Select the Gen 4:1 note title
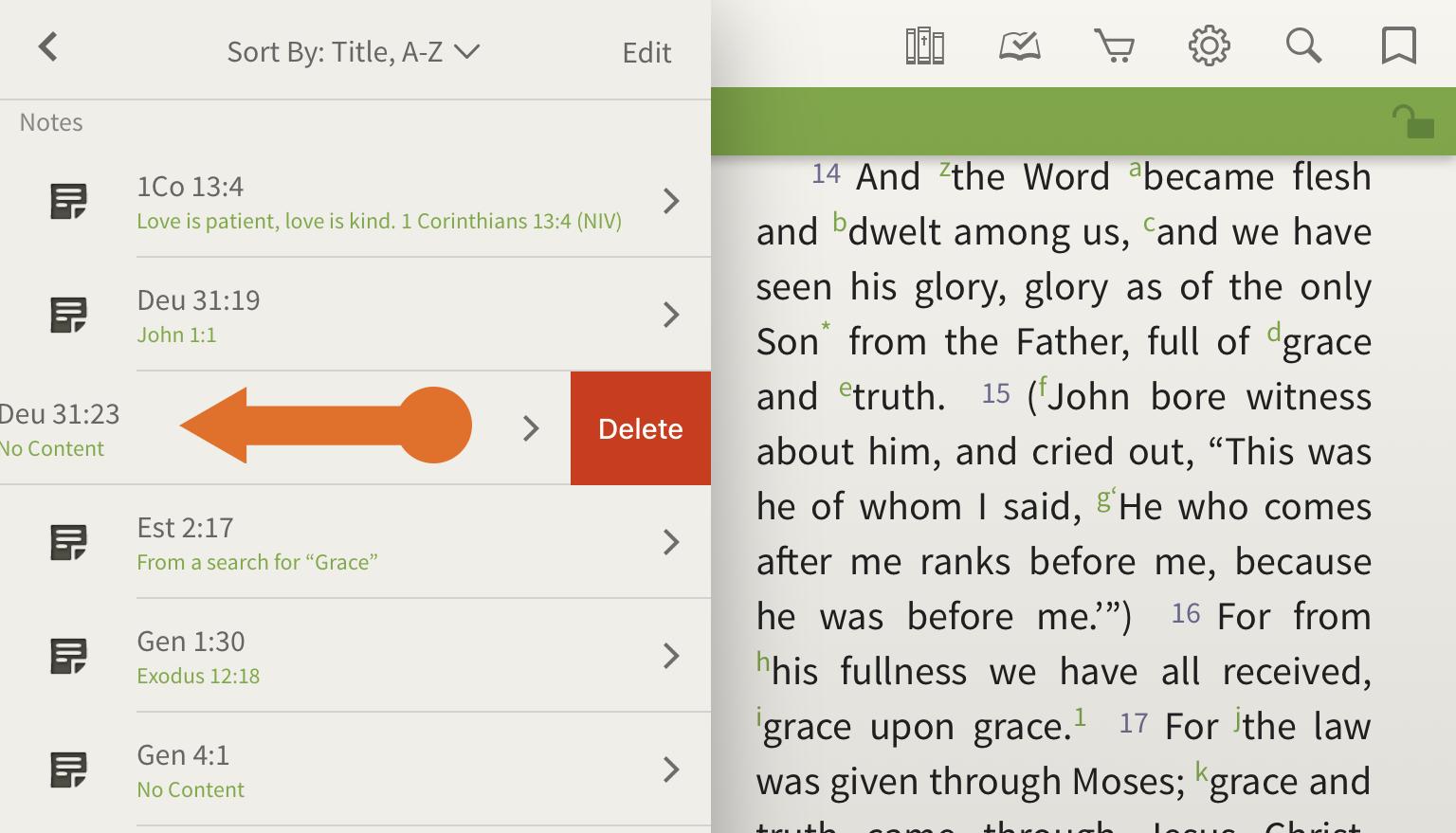Image resolution: width=1456 pixels, height=833 pixels. pyautogui.click(x=183, y=755)
